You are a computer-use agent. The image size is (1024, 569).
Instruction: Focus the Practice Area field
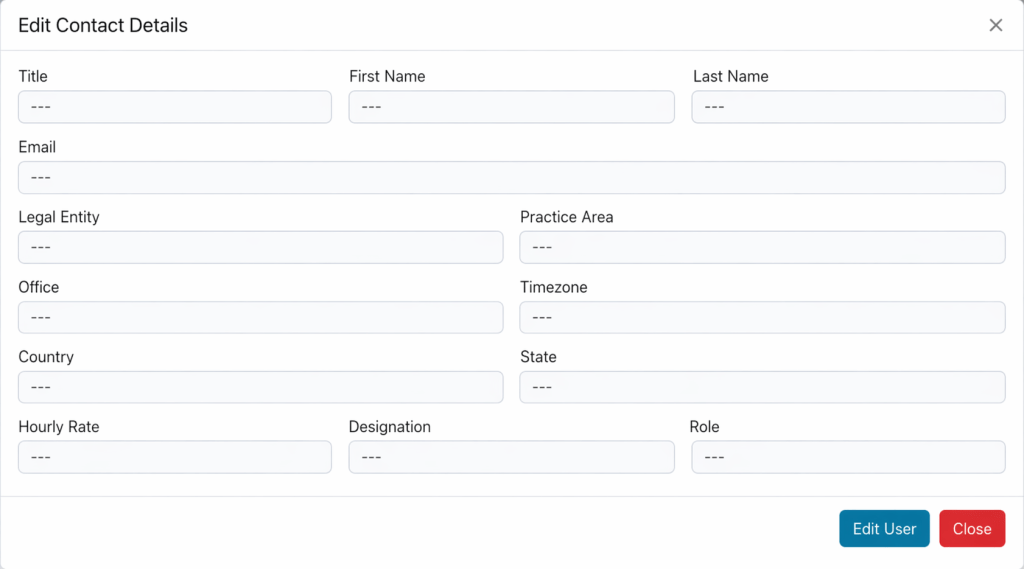pyautogui.click(x=762, y=247)
